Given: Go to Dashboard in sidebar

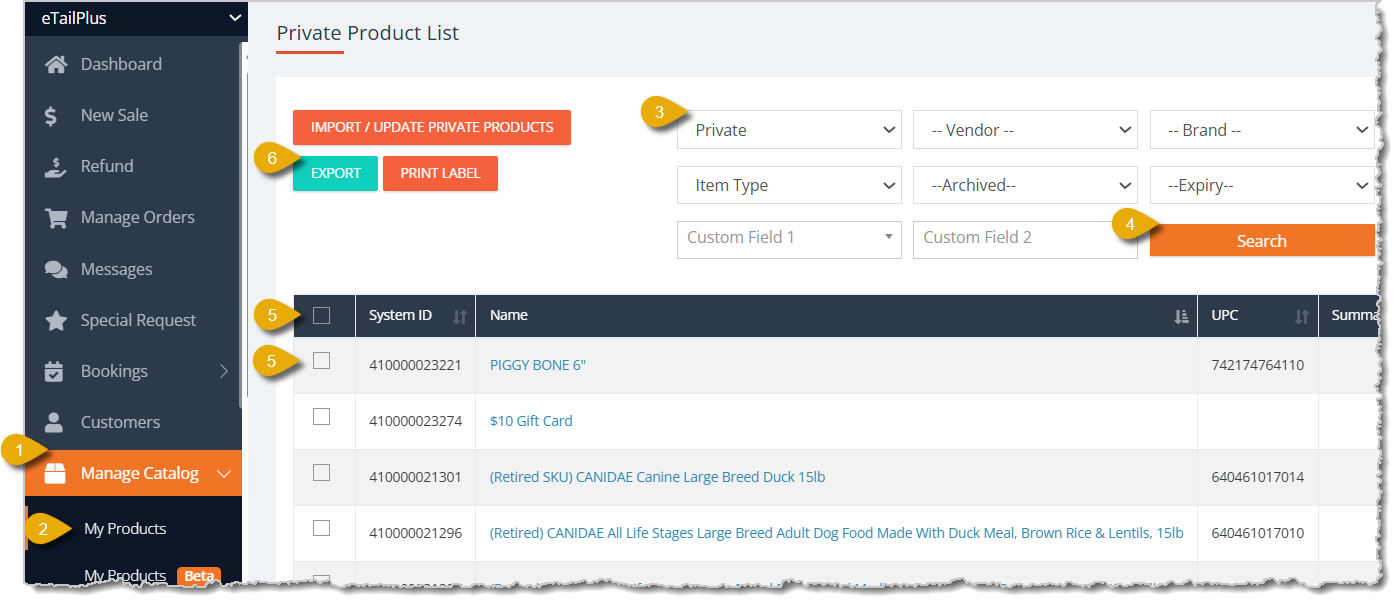Looking at the screenshot, I should click(121, 64).
